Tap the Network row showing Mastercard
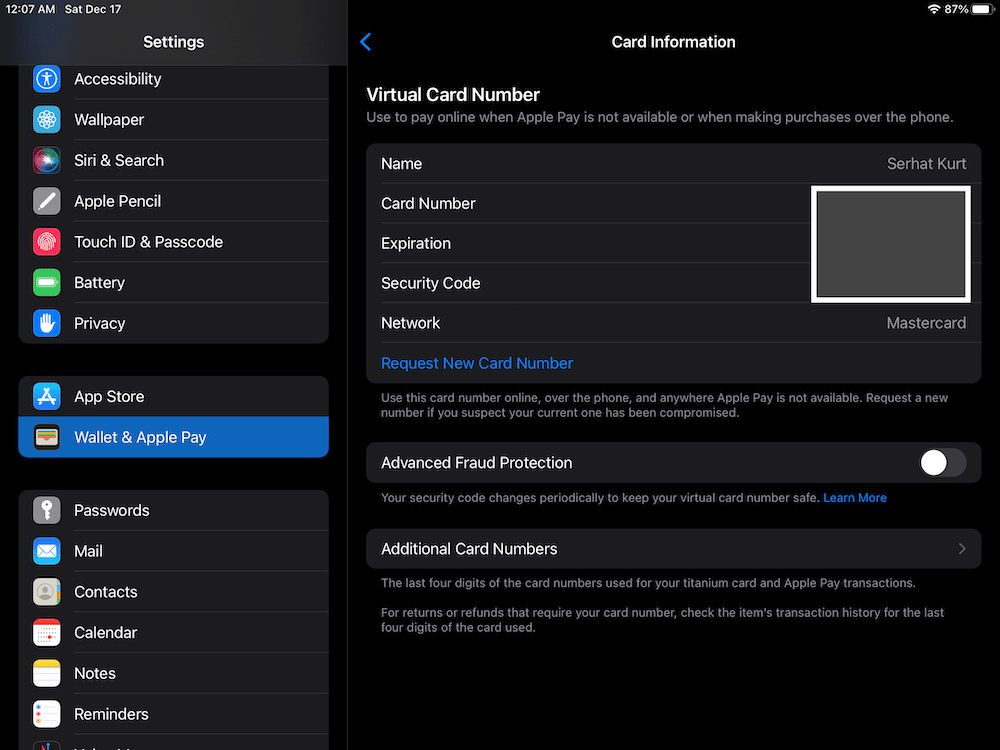This screenshot has width=1000, height=750. point(673,323)
